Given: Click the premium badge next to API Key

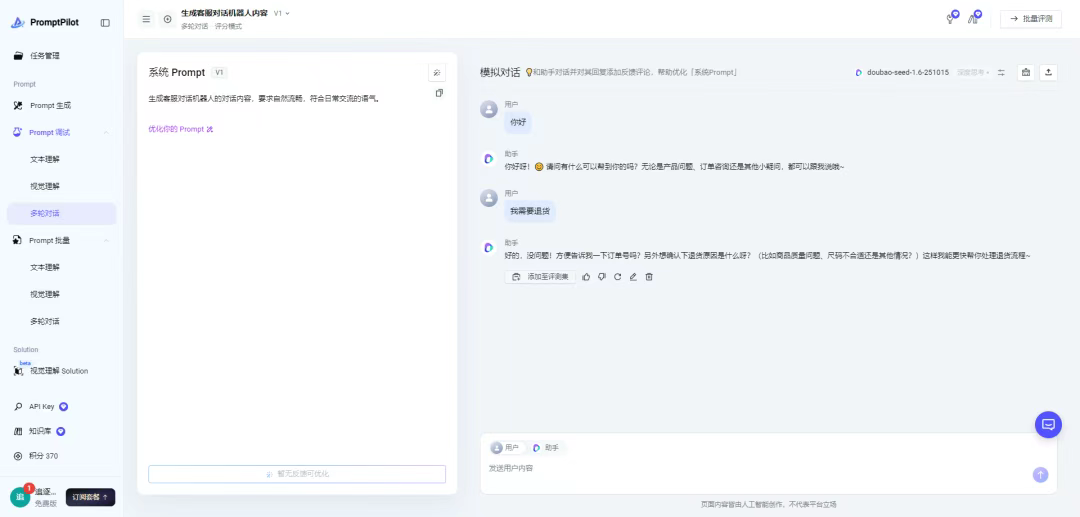Looking at the screenshot, I should [x=64, y=407].
